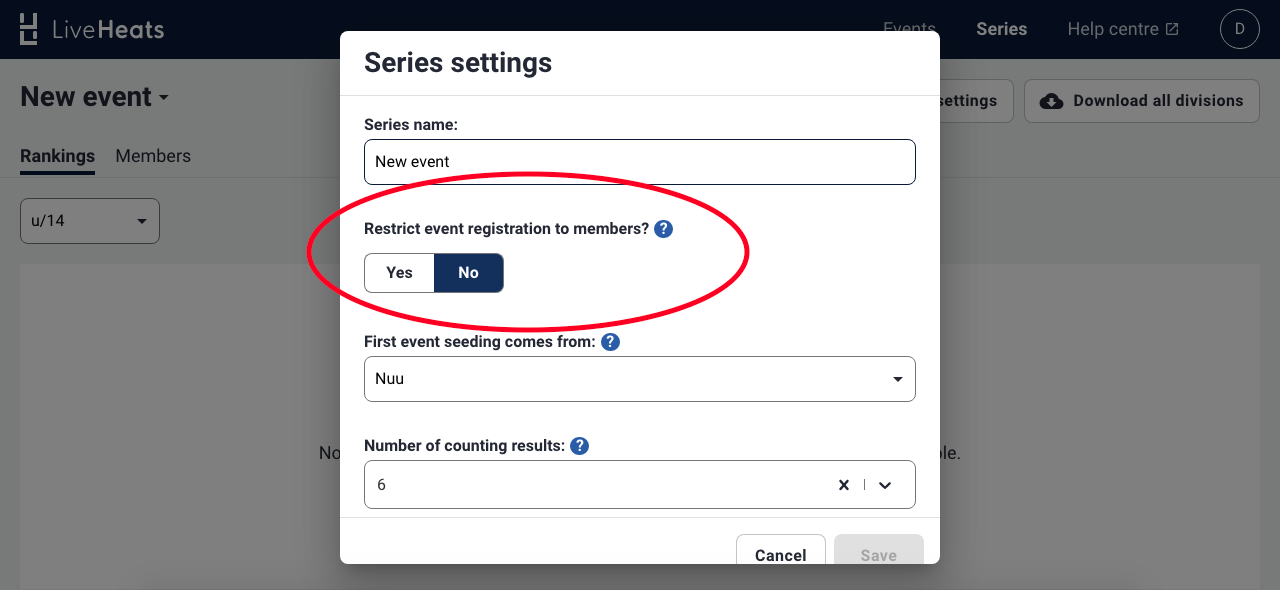The width and height of the screenshot is (1280, 590).
Task: Click the LiveHeats logo icon
Action: pos(28,28)
